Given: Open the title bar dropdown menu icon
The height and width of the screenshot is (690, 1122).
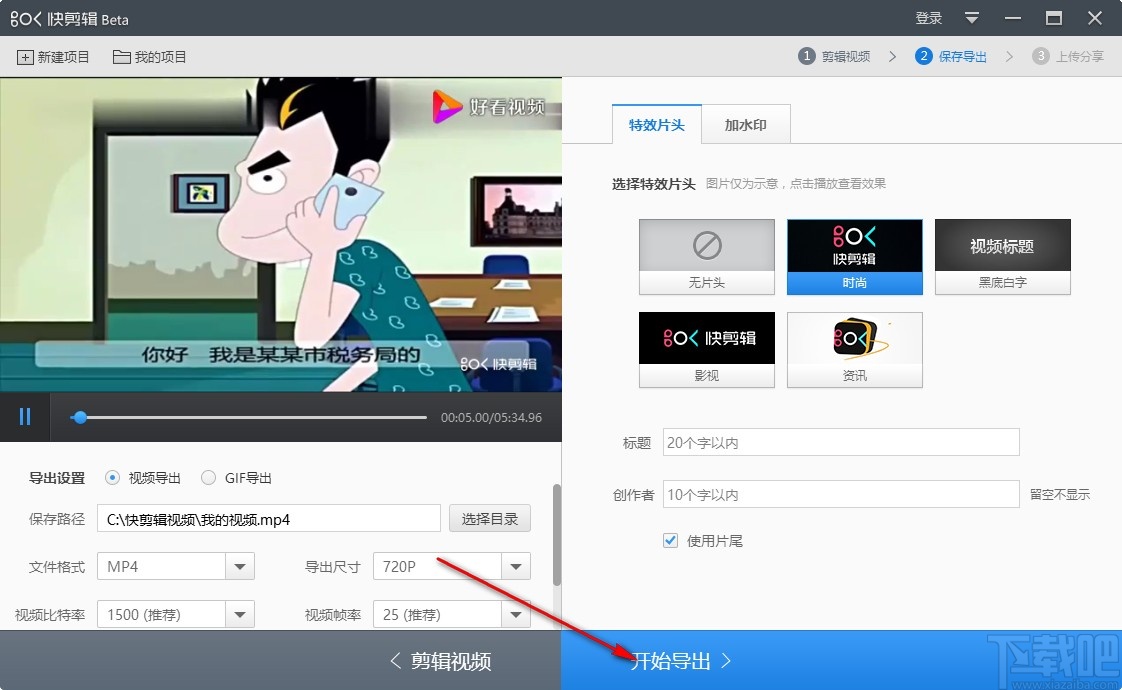Looking at the screenshot, I should click(972, 19).
